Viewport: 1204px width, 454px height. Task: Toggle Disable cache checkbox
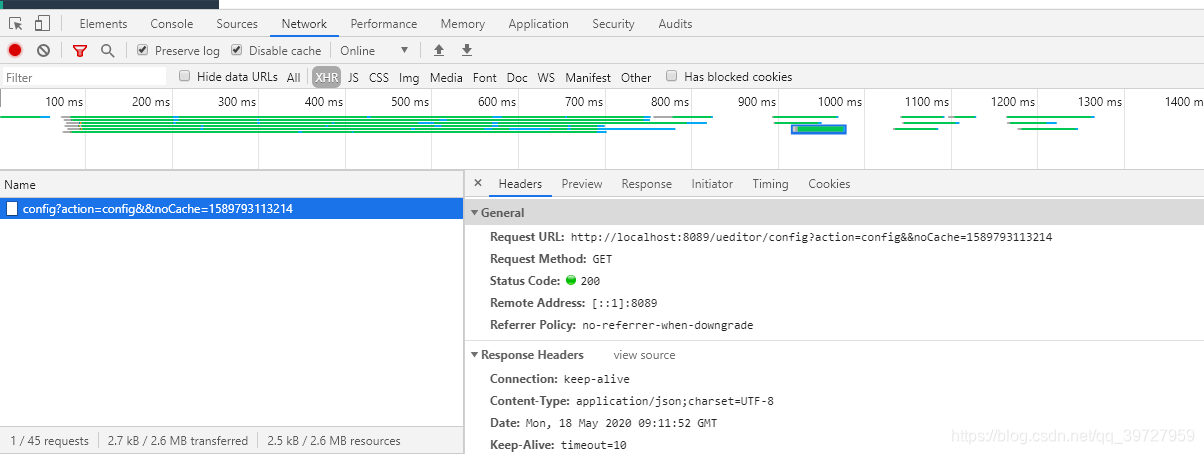237,50
